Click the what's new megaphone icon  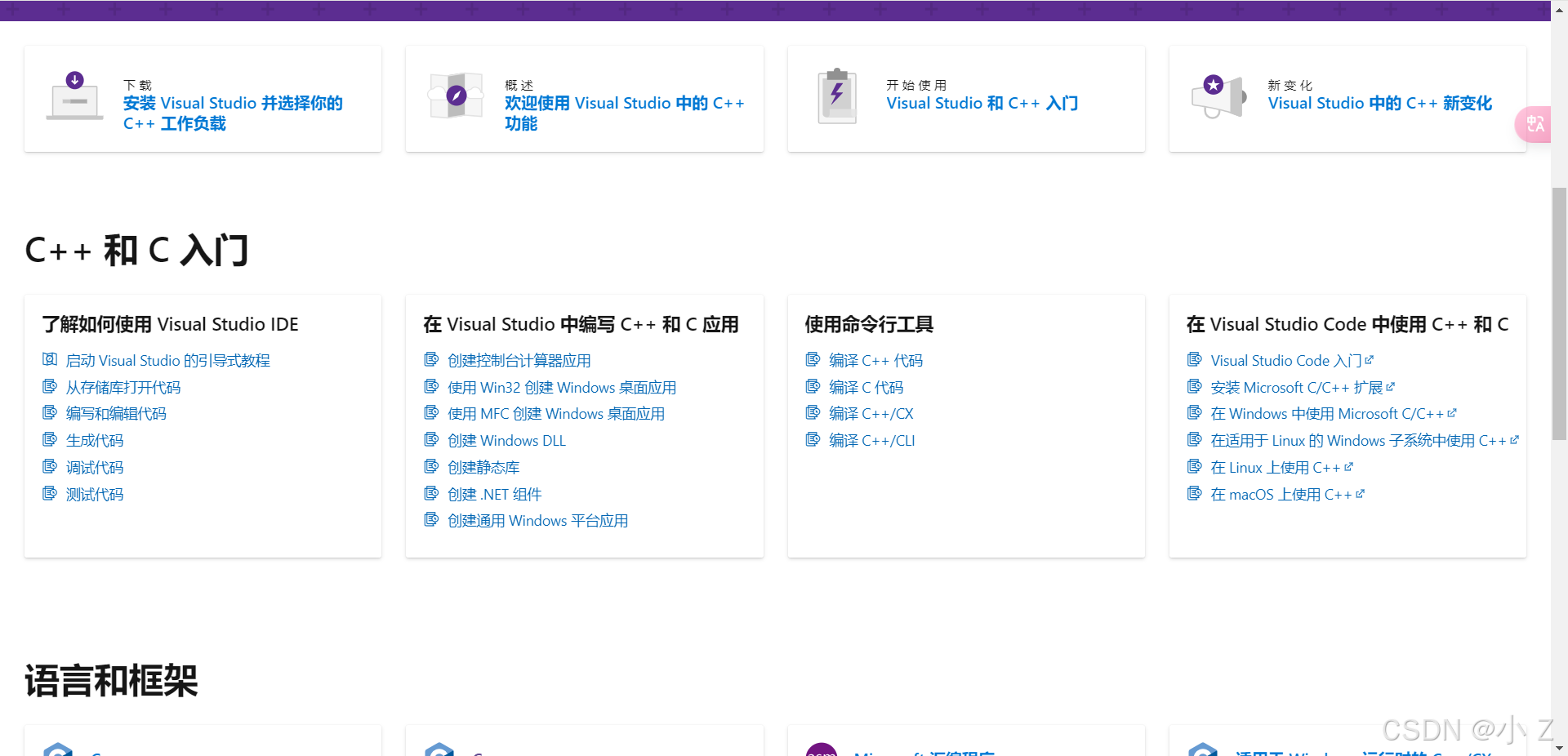[1218, 96]
